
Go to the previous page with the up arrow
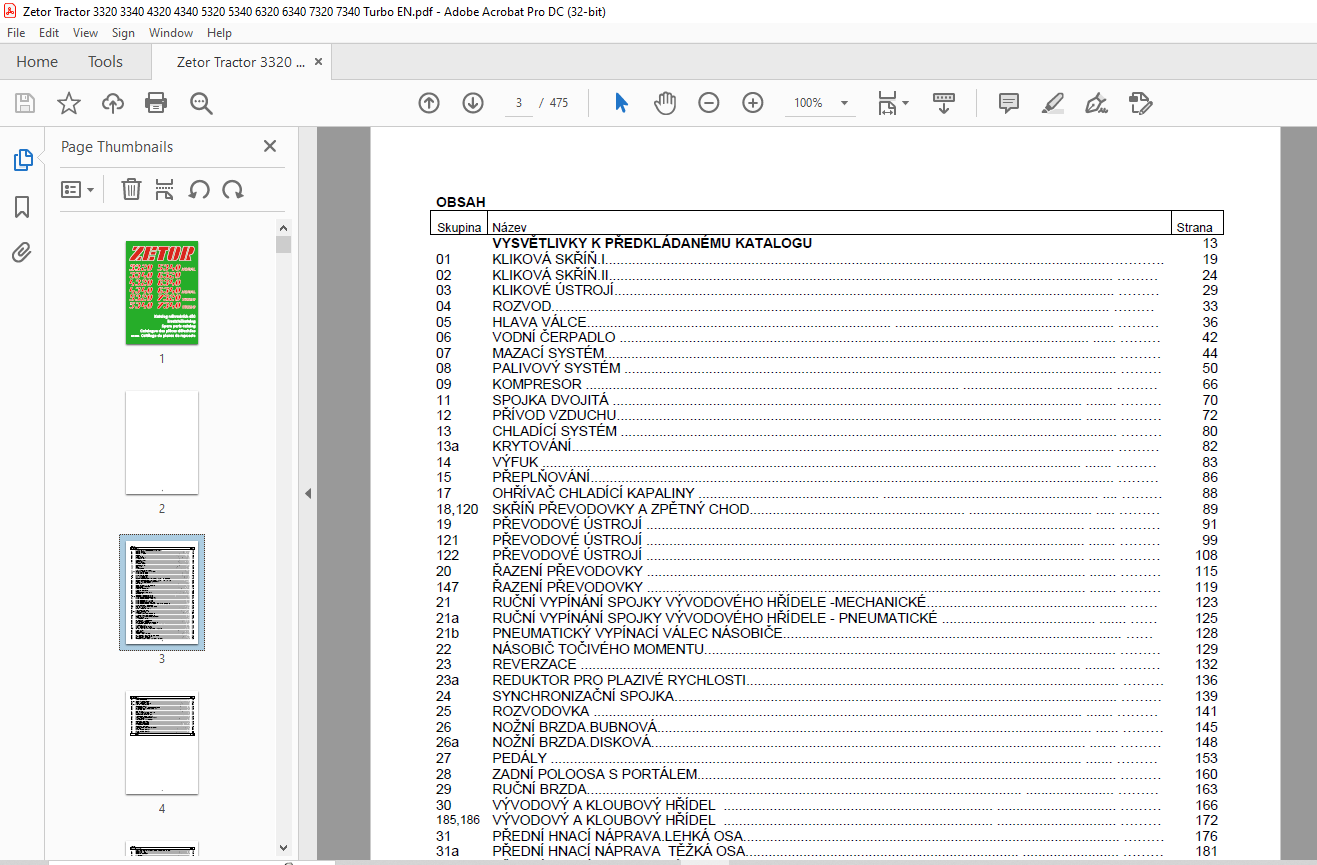pyautogui.click(x=429, y=103)
